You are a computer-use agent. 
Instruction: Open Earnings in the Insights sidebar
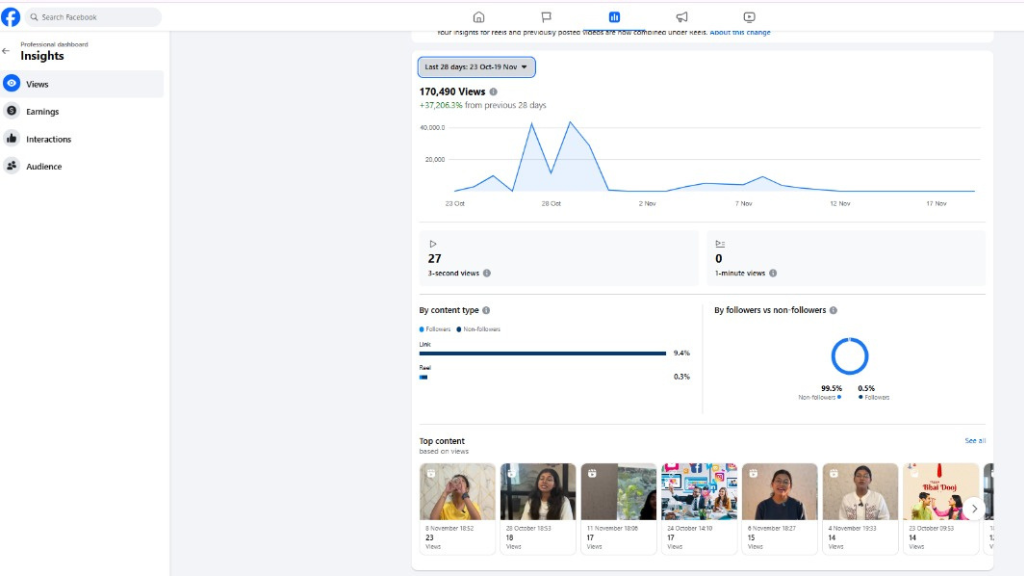click(x=42, y=112)
